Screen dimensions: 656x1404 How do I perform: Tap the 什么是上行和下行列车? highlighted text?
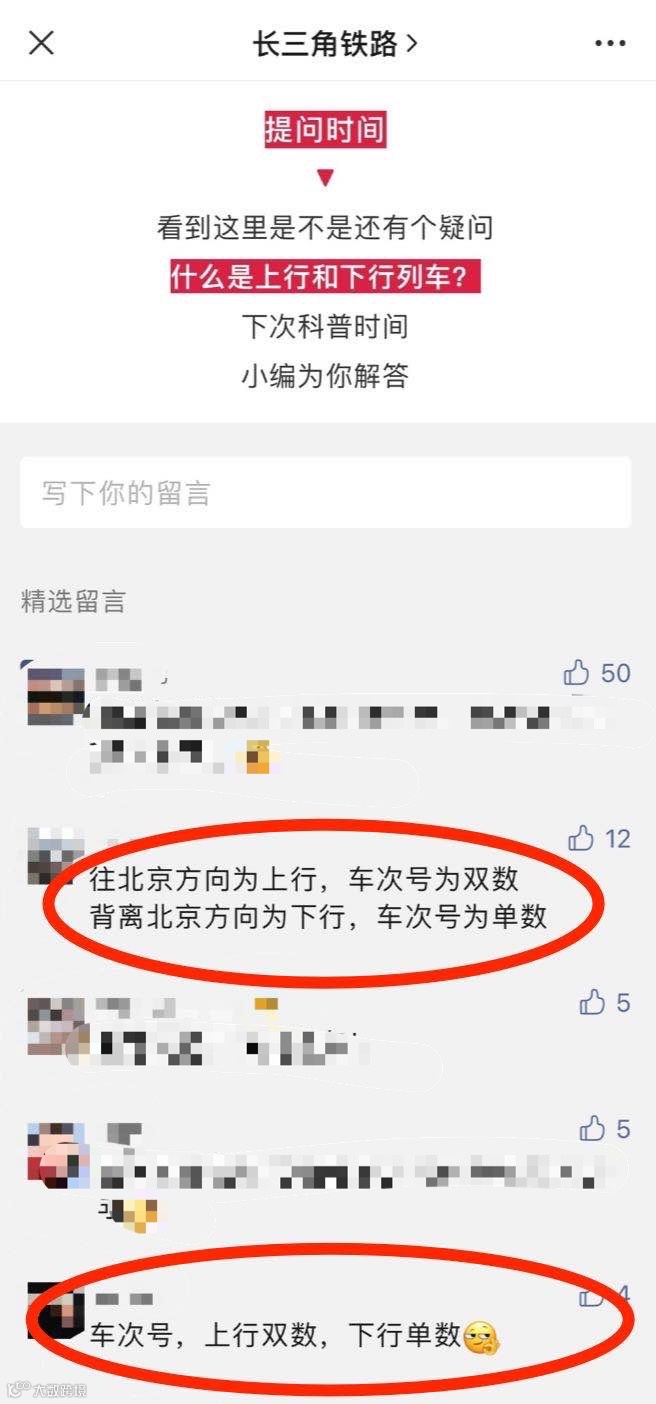[325, 277]
